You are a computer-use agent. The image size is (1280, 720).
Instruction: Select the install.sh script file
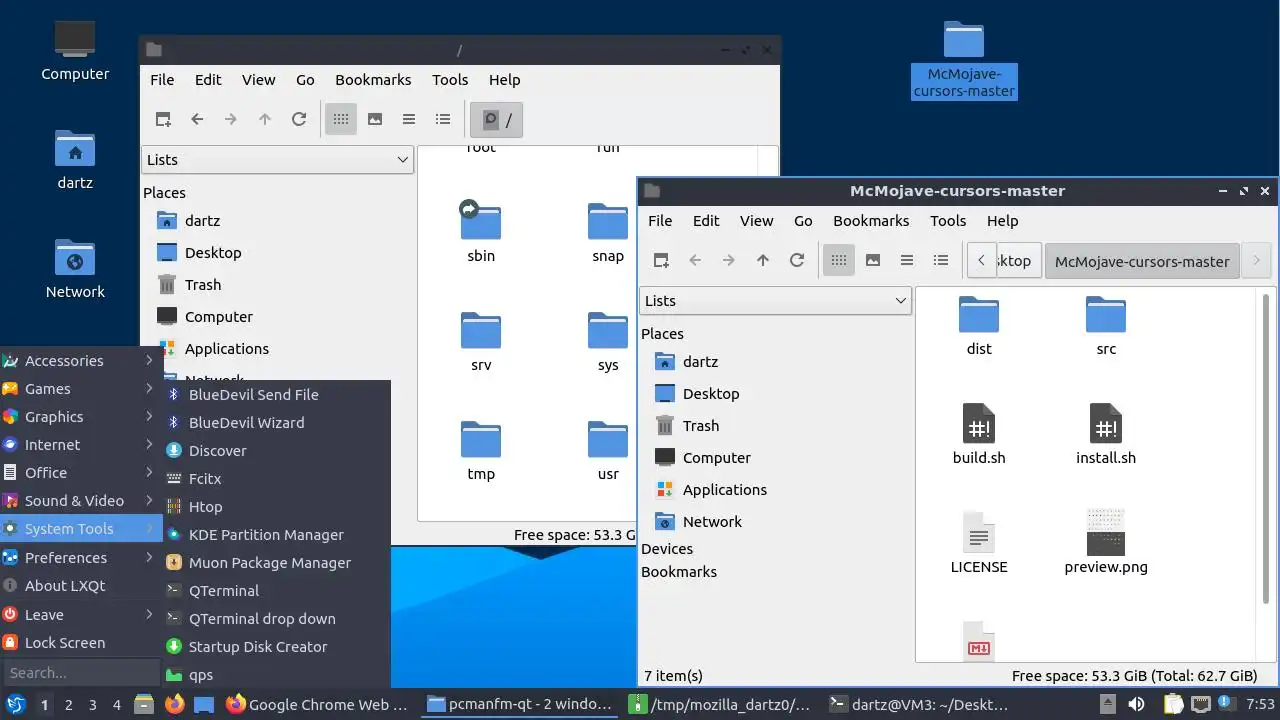pos(1106,435)
